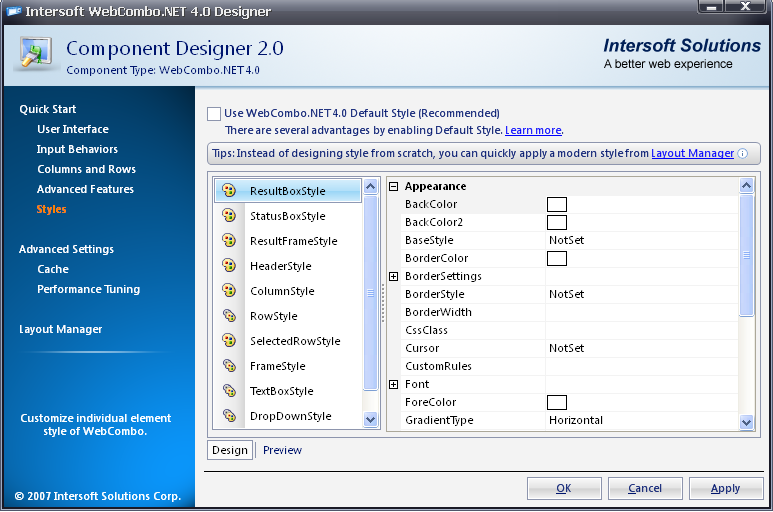Enable WebCombo.NET 4.0 Default Style checkbox

coord(214,114)
